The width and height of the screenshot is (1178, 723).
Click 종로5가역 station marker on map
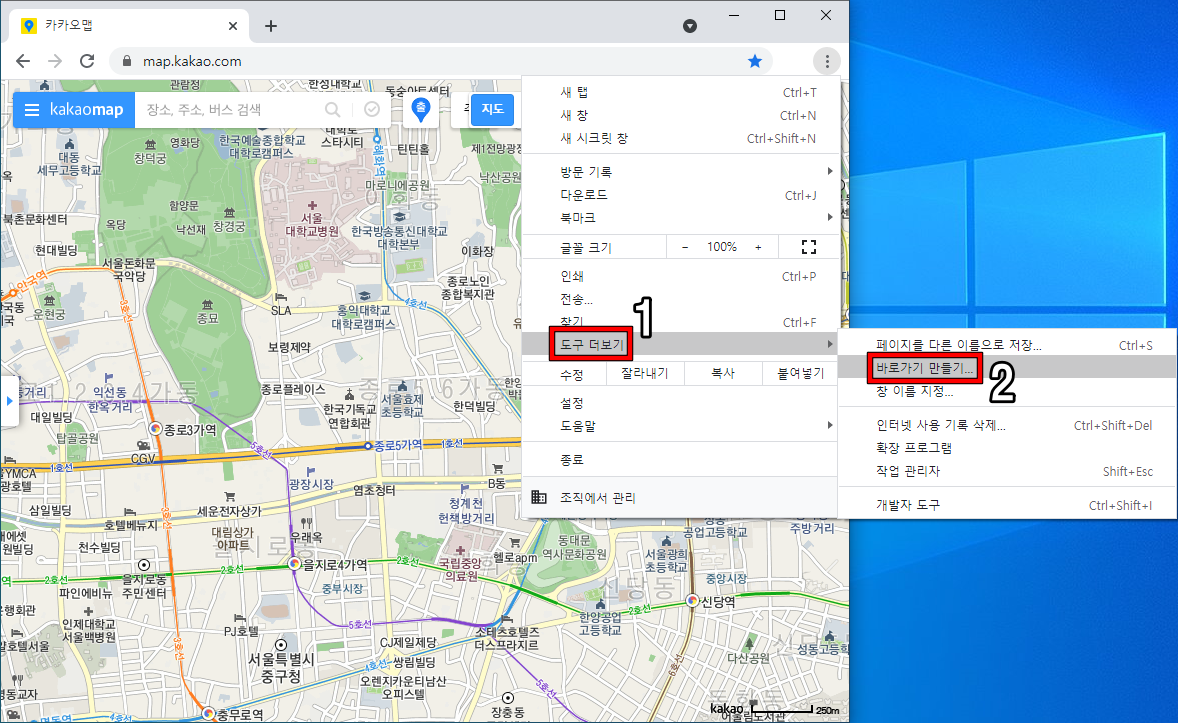point(367,446)
